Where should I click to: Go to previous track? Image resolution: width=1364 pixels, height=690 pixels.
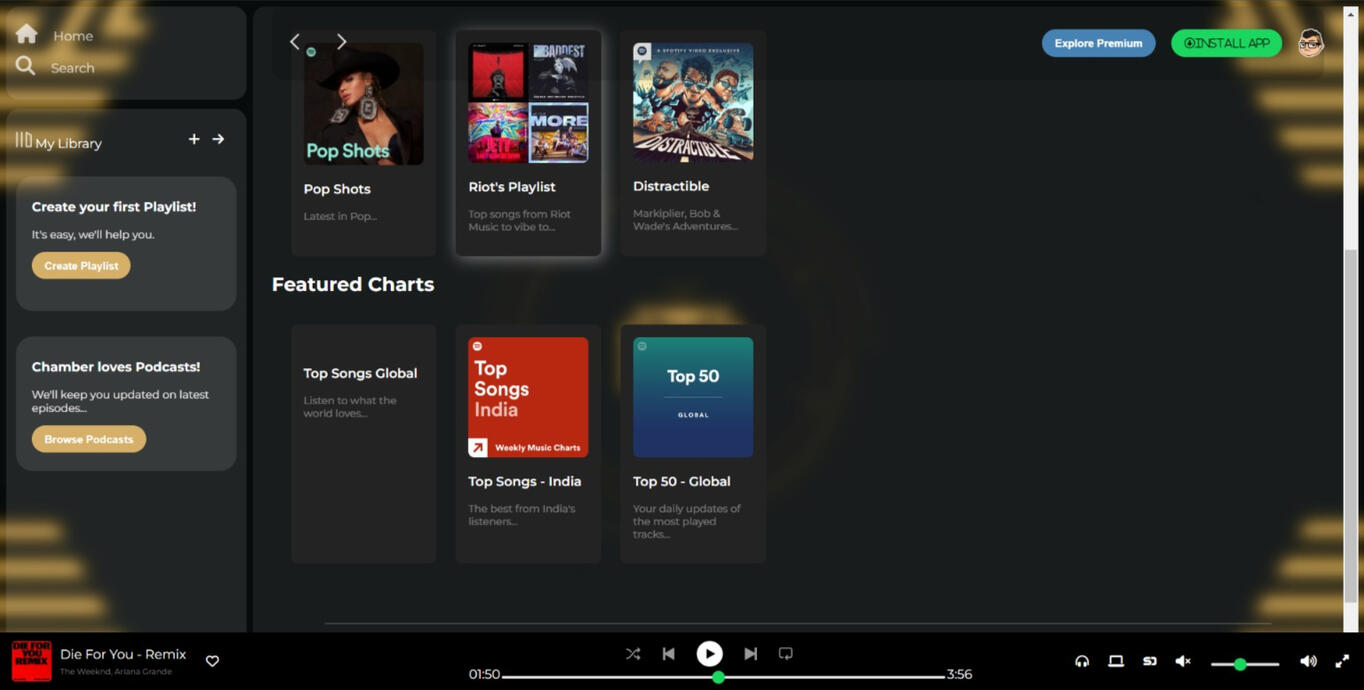(668, 653)
